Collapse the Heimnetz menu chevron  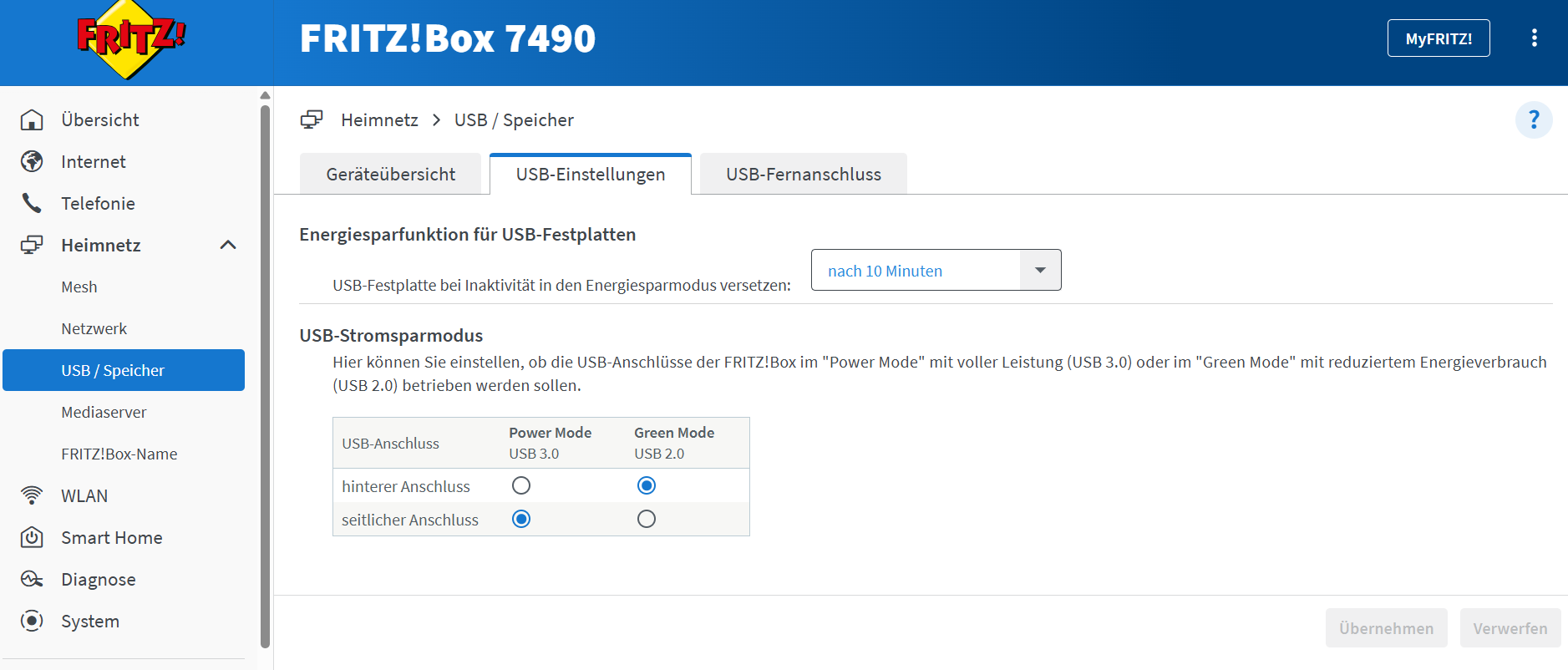(x=228, y=245)
